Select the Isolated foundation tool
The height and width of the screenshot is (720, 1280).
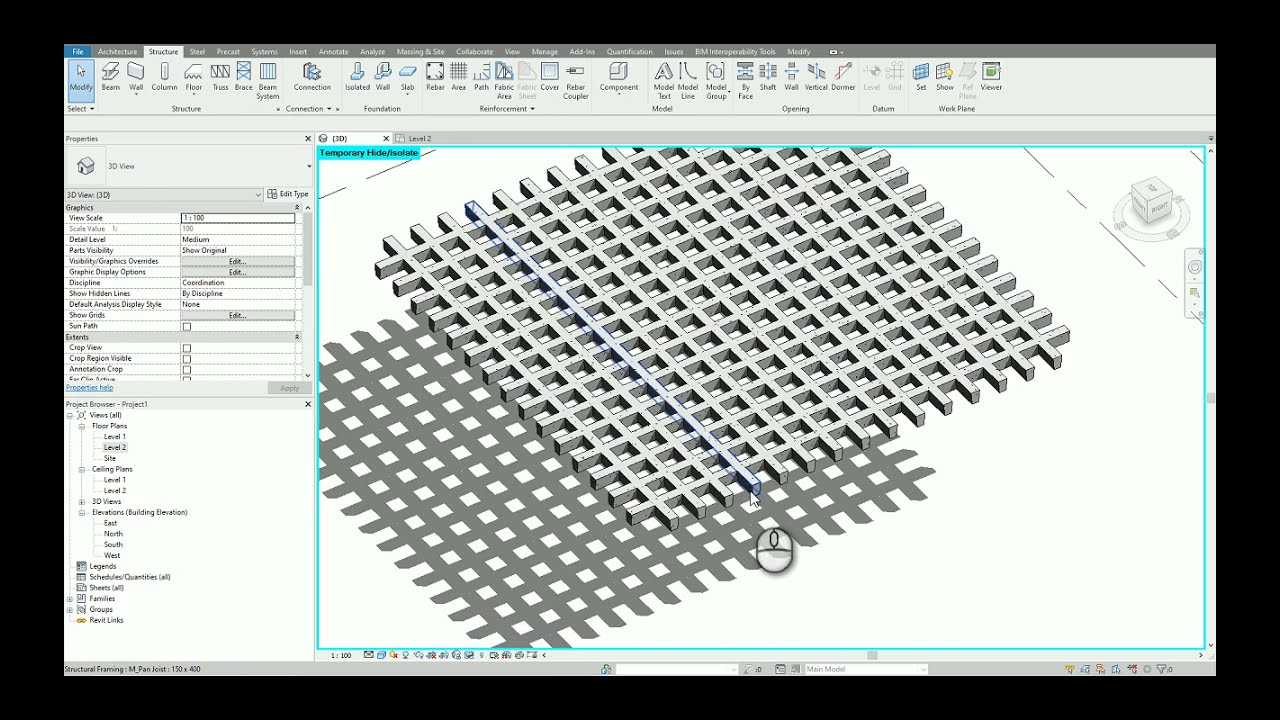[x=357, y=78]
